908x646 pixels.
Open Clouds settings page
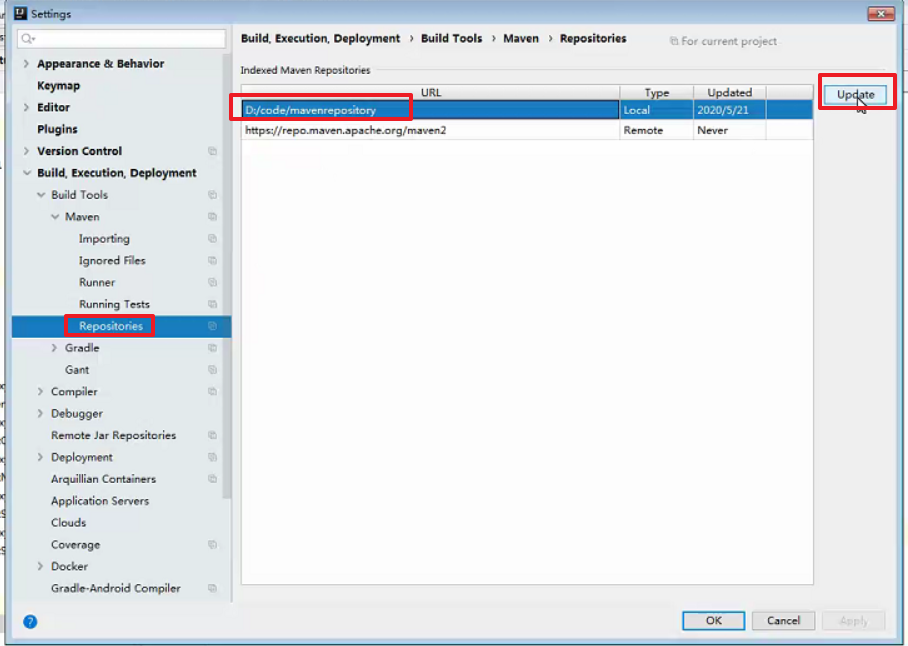pyautogui.click(x=68, y=523)
